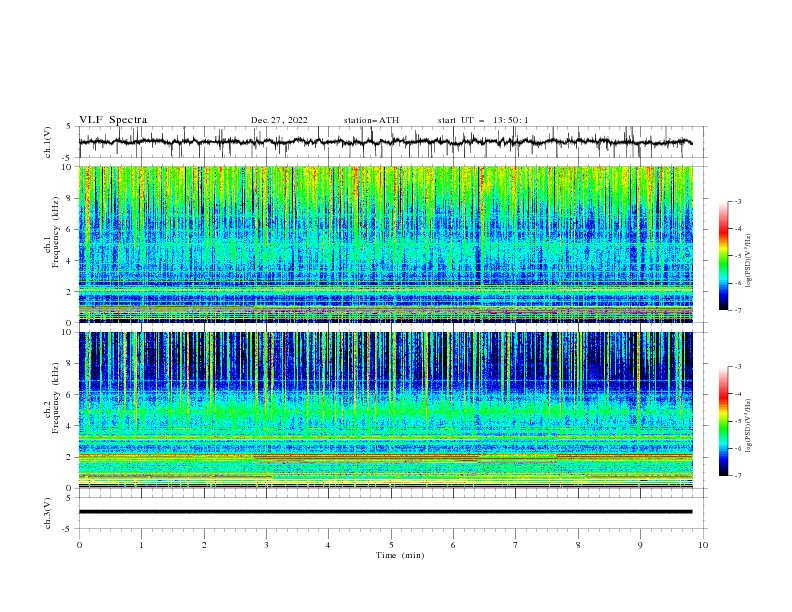This screenshot has width=792, height=612.
Task: Click the "-5" tick on ch.2 colorbar
Action: click(x=738, y=421)
